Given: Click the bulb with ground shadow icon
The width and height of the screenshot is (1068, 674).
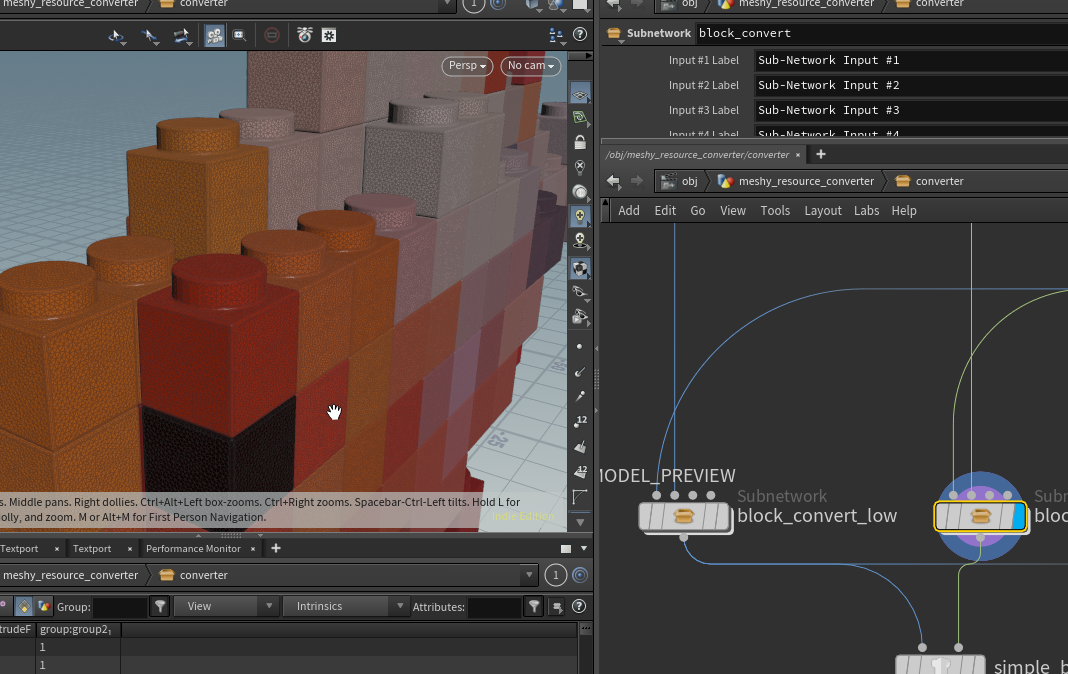Looking at the screenshot, I should [580, 241].
